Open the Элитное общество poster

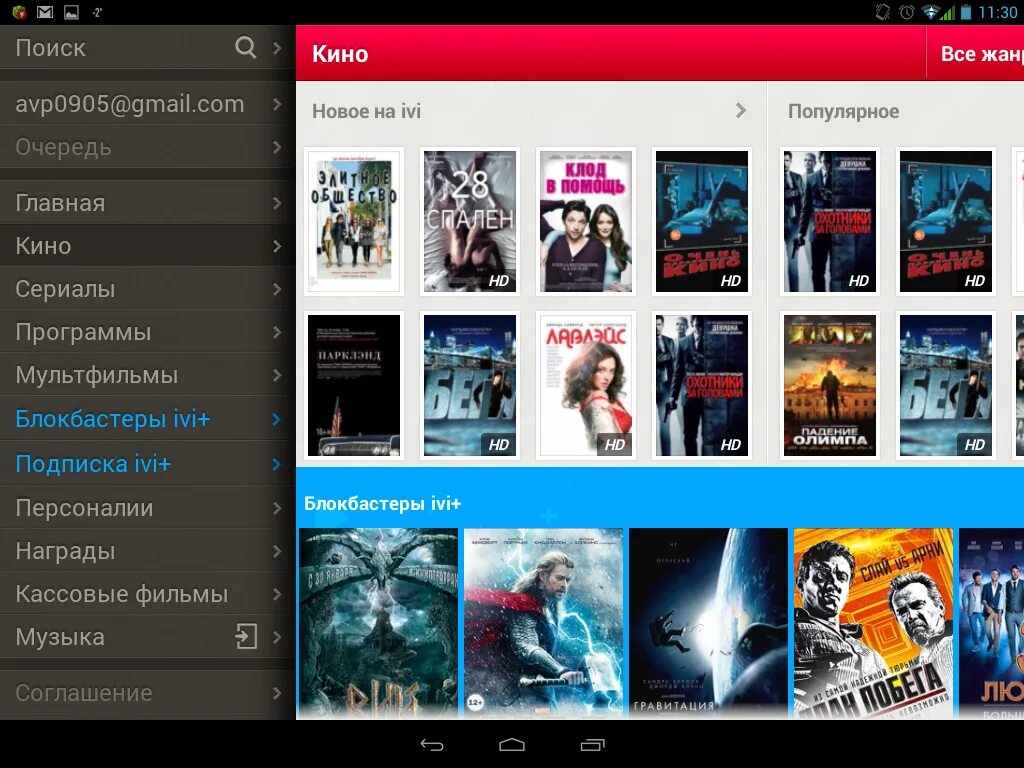353,221
